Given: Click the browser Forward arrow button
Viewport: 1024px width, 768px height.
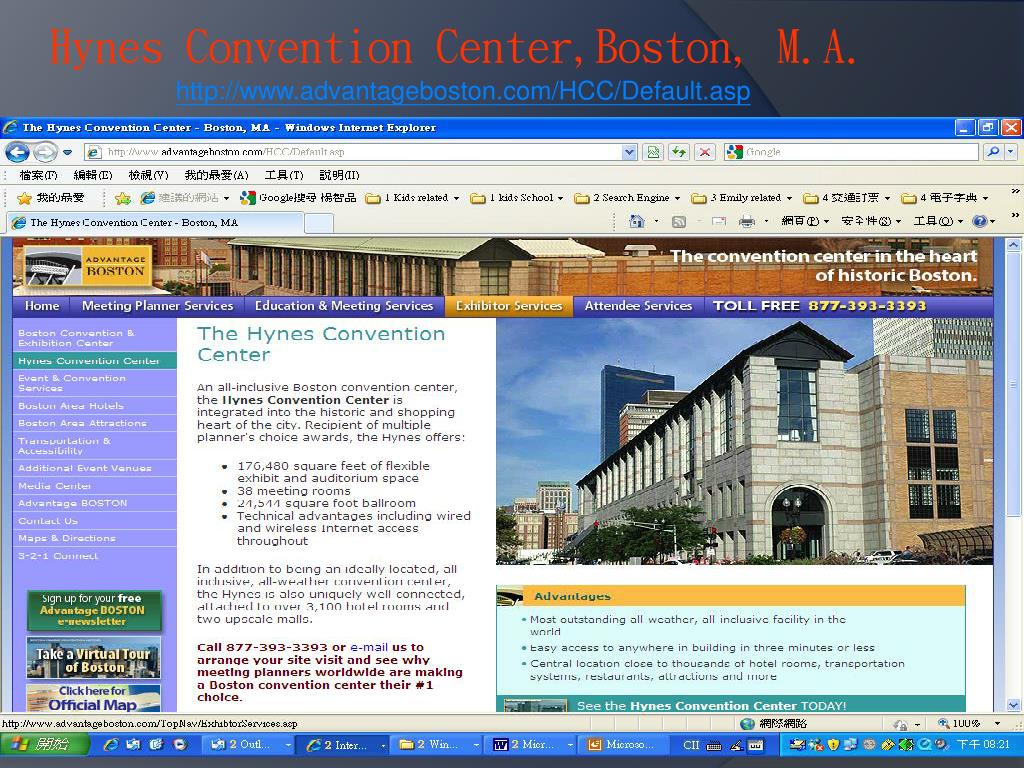Looking at the screenshot, I should pyautogui.click(x=44, y=152).
